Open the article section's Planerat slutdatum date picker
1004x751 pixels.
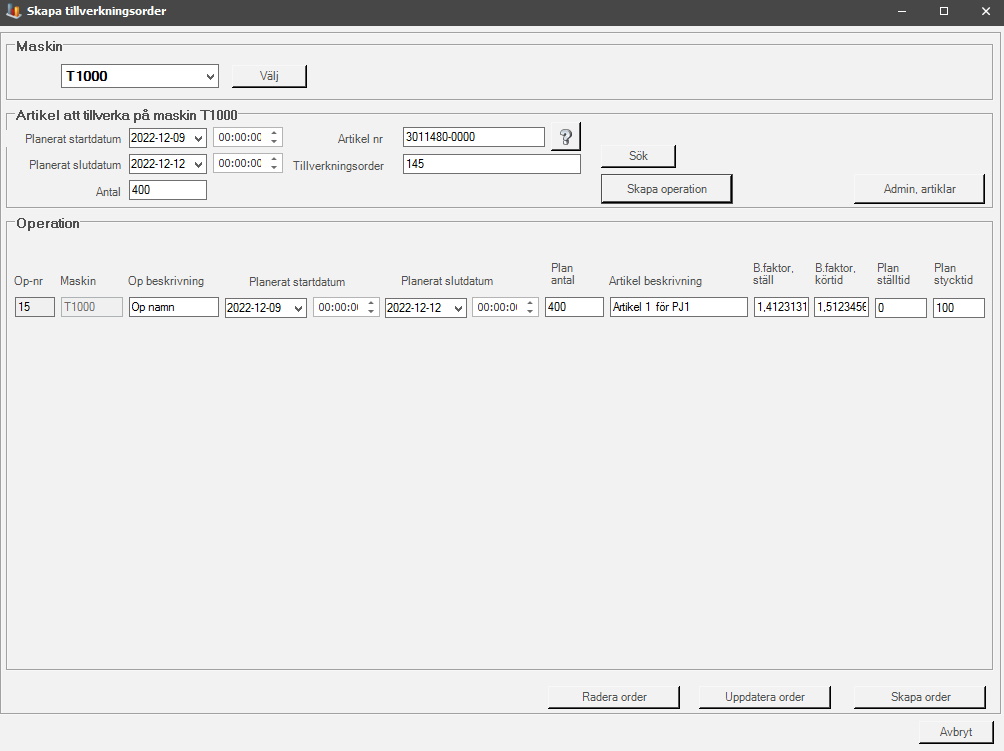click(x=198, y=165)
